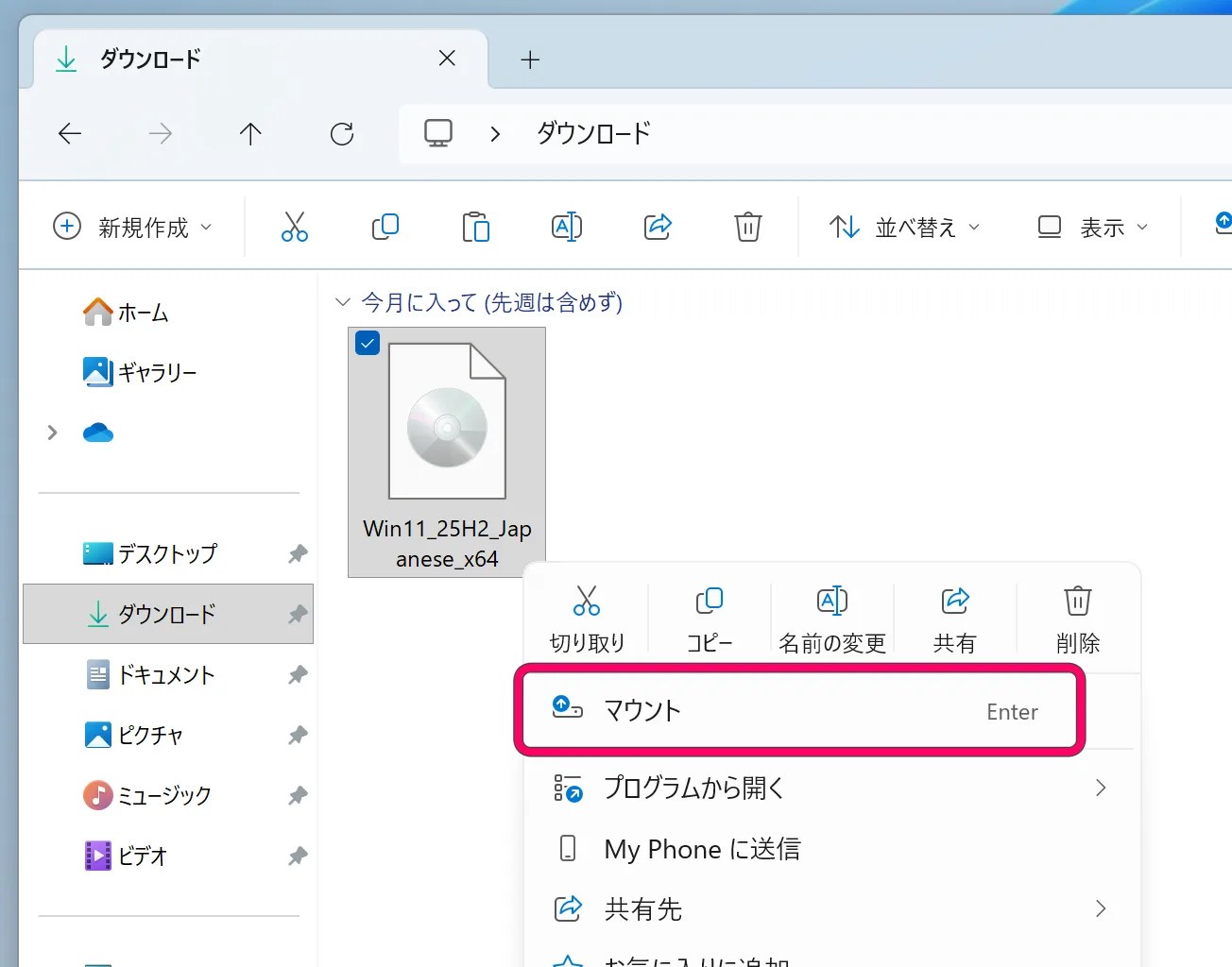
Task: Open ピクチャ in the sidebar
Action: point(168,735)
